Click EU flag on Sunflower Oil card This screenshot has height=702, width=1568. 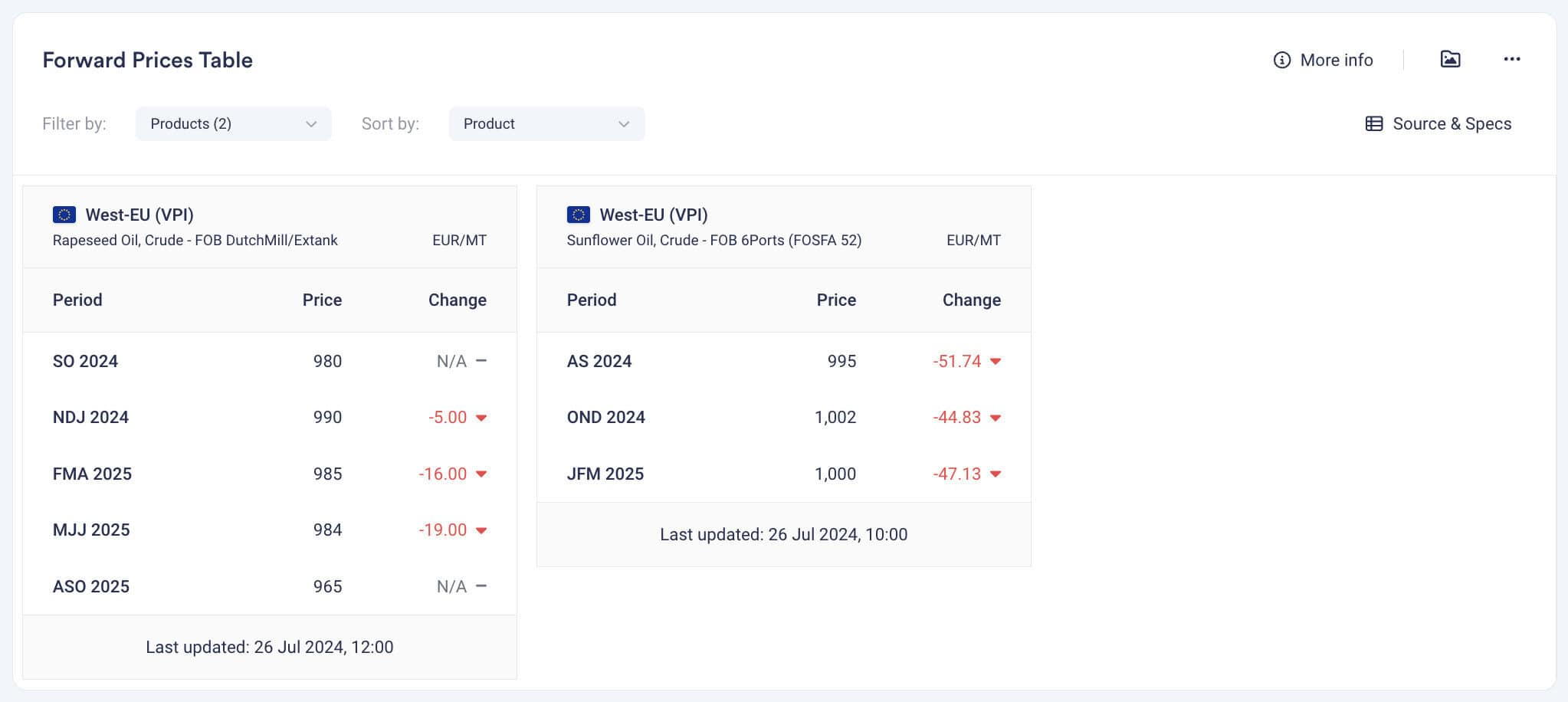coord(578,215)
